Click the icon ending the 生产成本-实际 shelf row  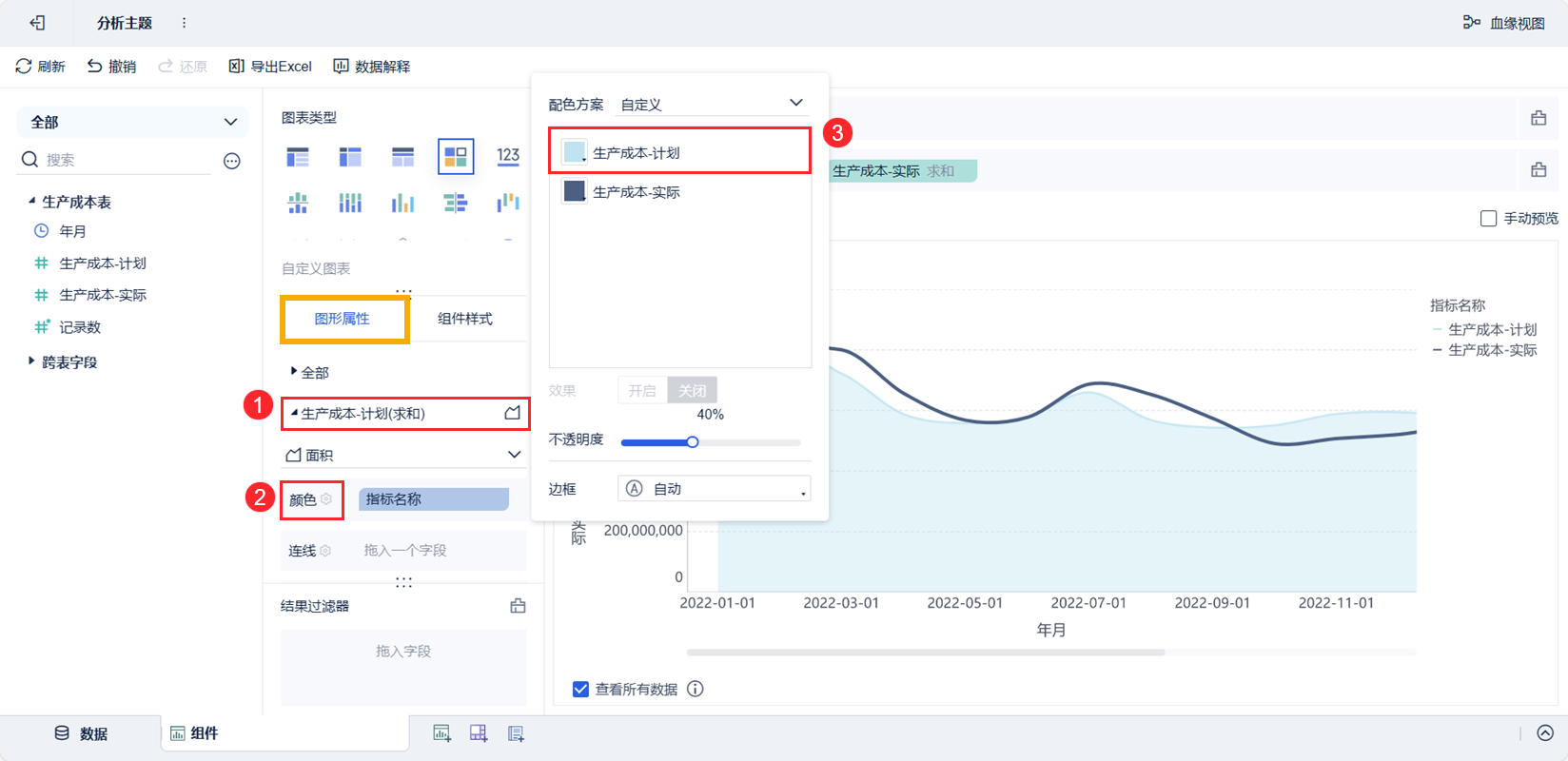point(1539,170)
